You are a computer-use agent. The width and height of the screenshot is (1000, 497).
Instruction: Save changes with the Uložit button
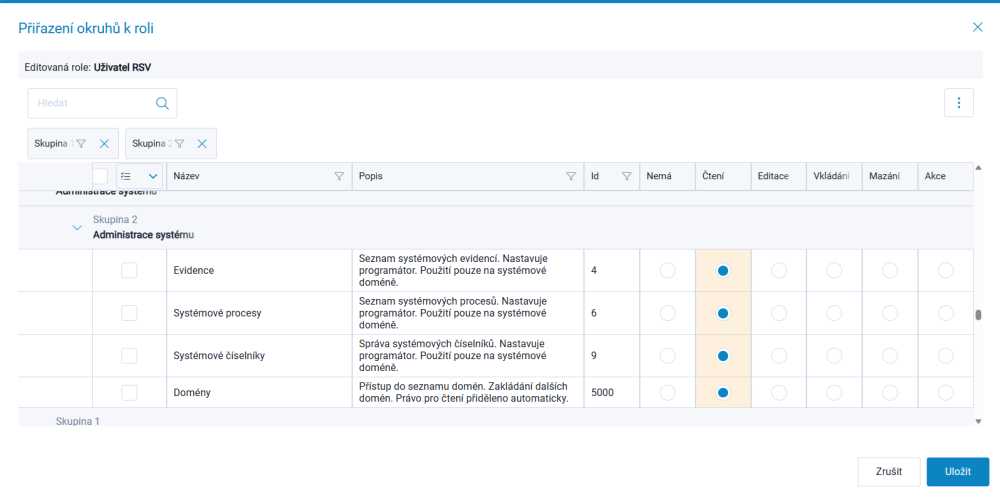click(958, 472)
